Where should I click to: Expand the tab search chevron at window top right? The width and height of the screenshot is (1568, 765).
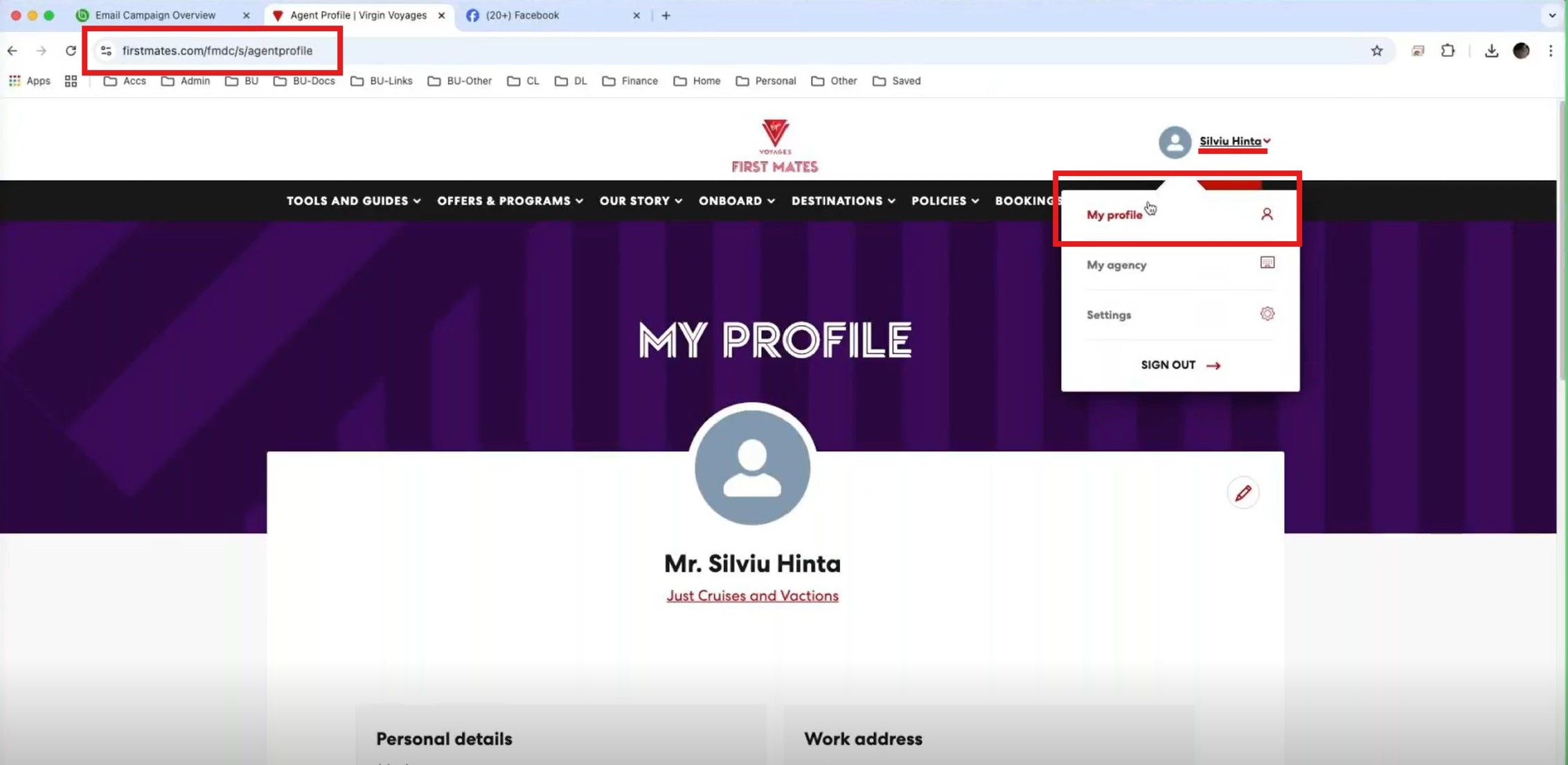tap(1552, 15)
